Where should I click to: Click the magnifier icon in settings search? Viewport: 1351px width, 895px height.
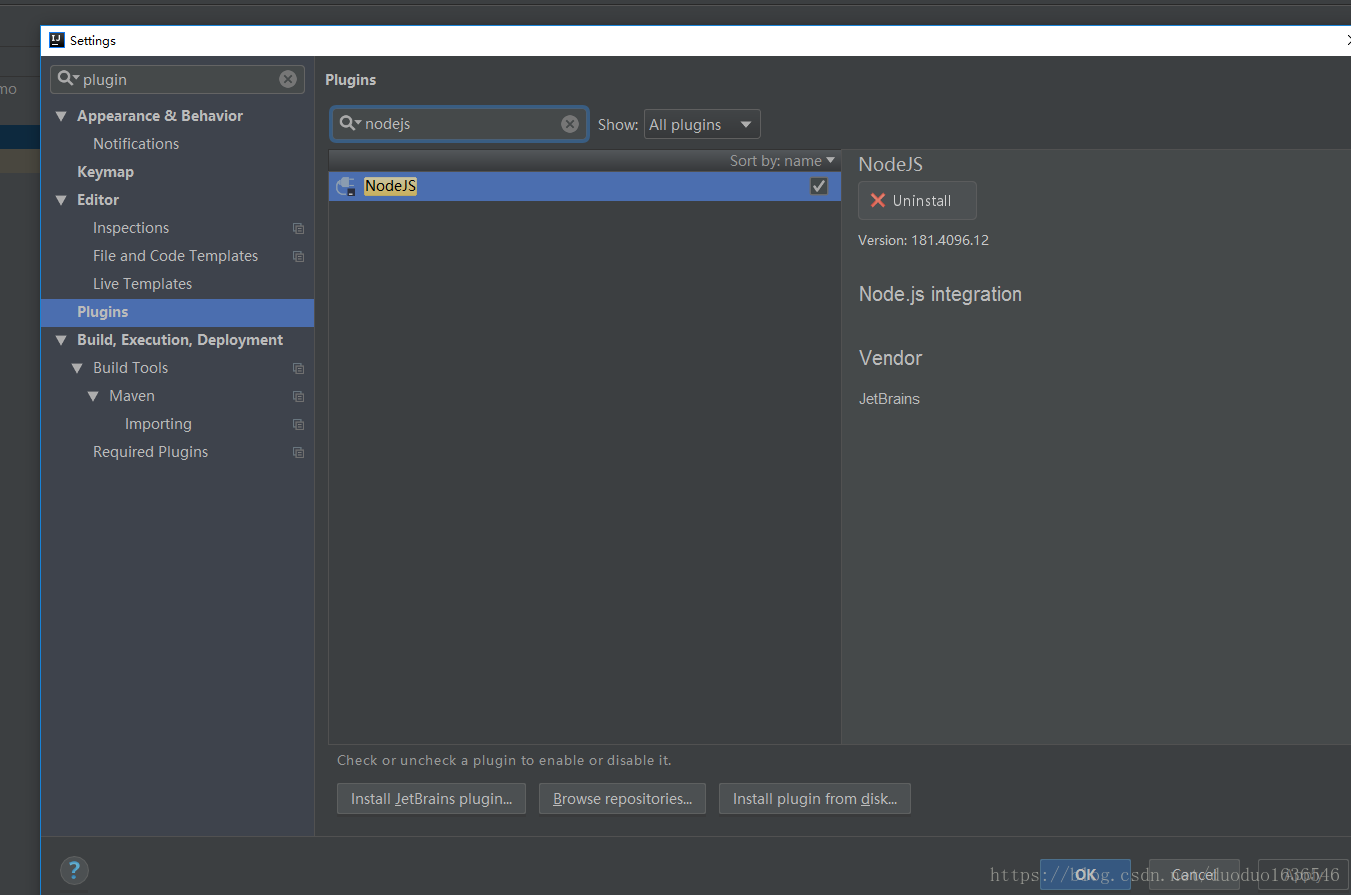(65, 78)
